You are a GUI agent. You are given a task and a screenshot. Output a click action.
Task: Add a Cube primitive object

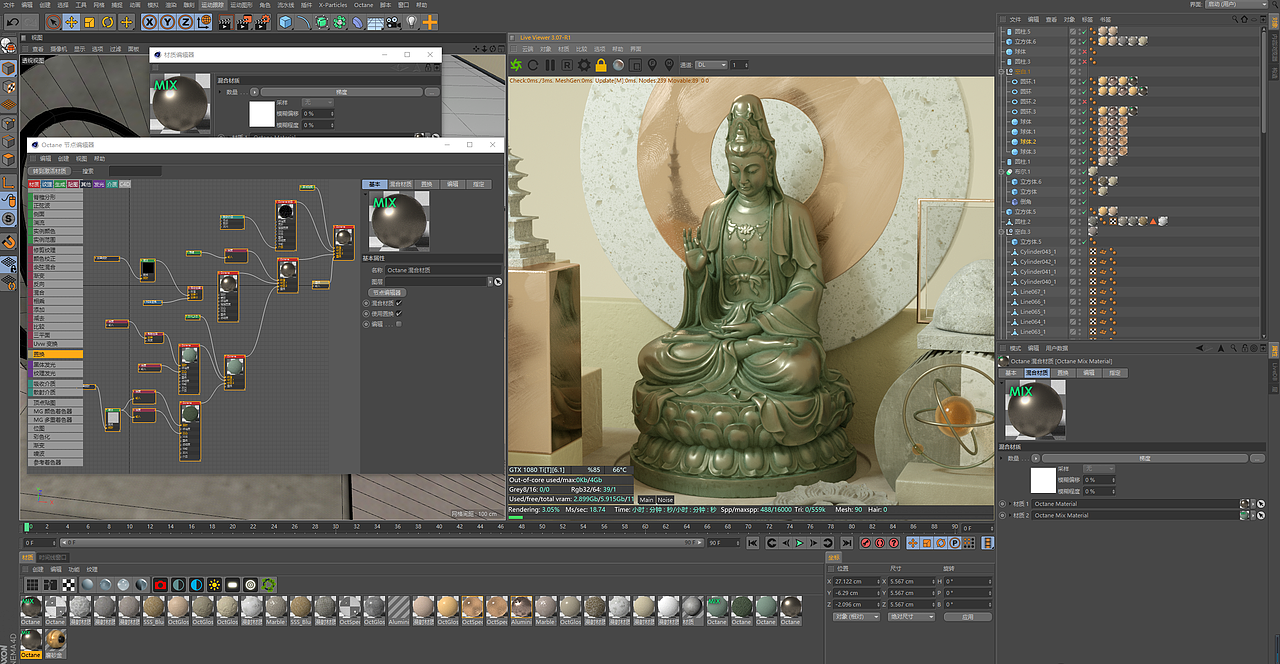click(285, 22)
